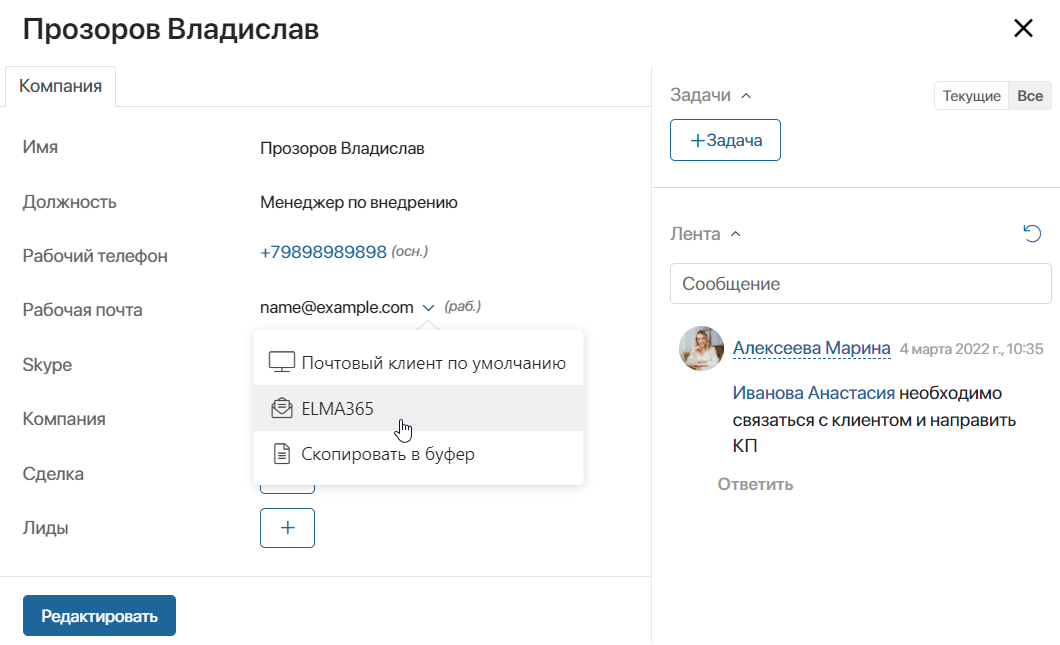Click the comment date 4 марта 2022 г., 10:35
The image size is (1060, 645).
tap(971, 349)
